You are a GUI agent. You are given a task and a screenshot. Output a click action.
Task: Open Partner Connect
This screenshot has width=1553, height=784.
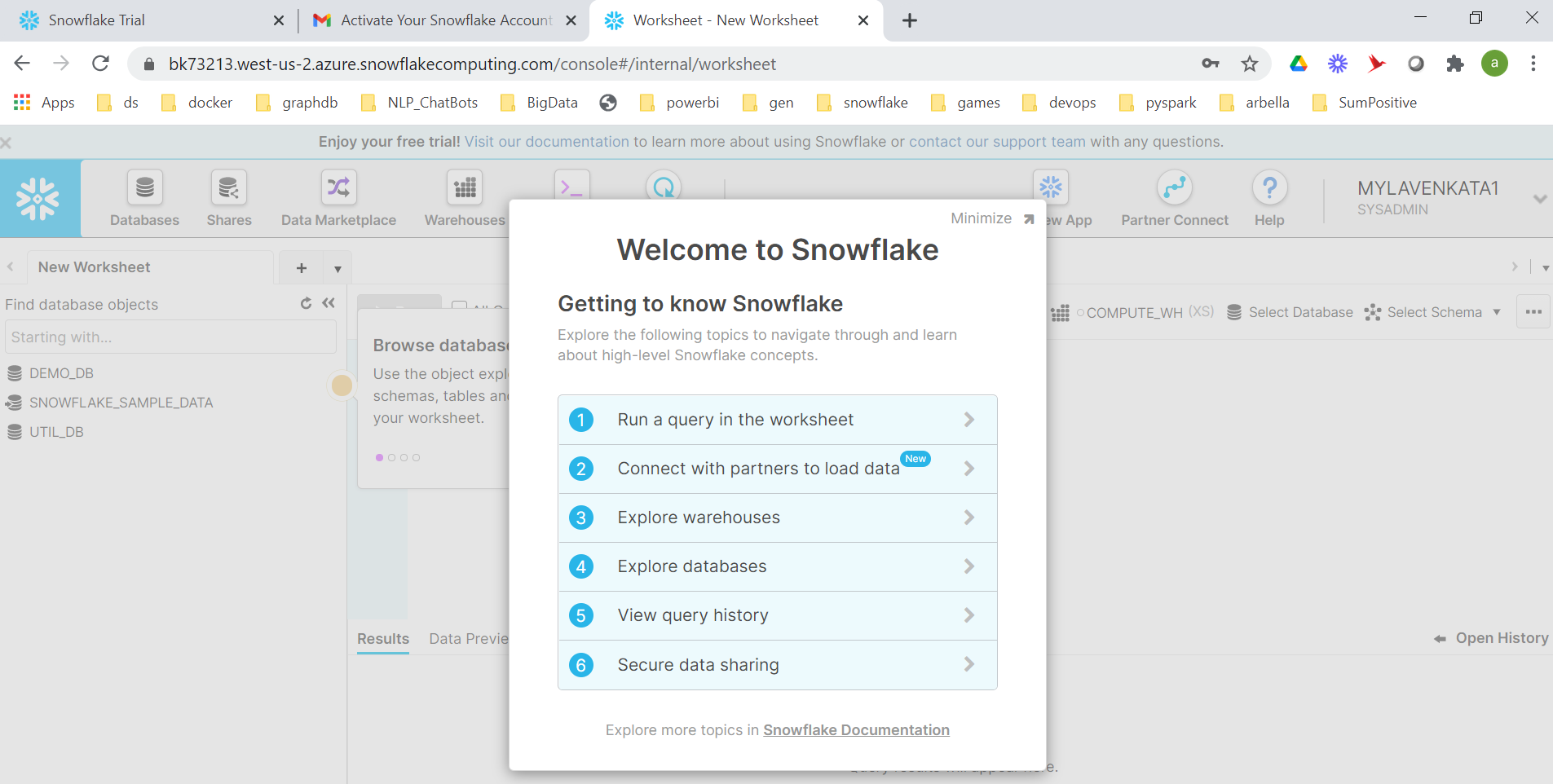click(x=1175, y=198)
